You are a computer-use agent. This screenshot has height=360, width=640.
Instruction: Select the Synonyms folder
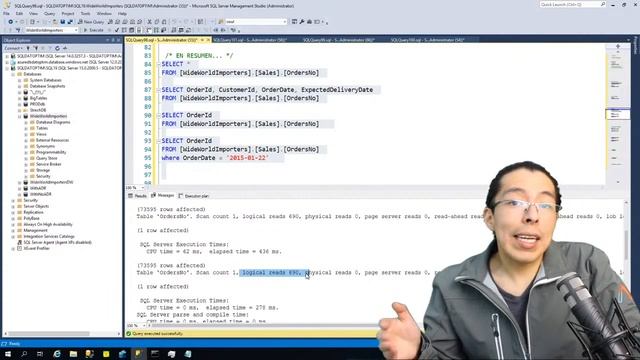pos(45,146)
